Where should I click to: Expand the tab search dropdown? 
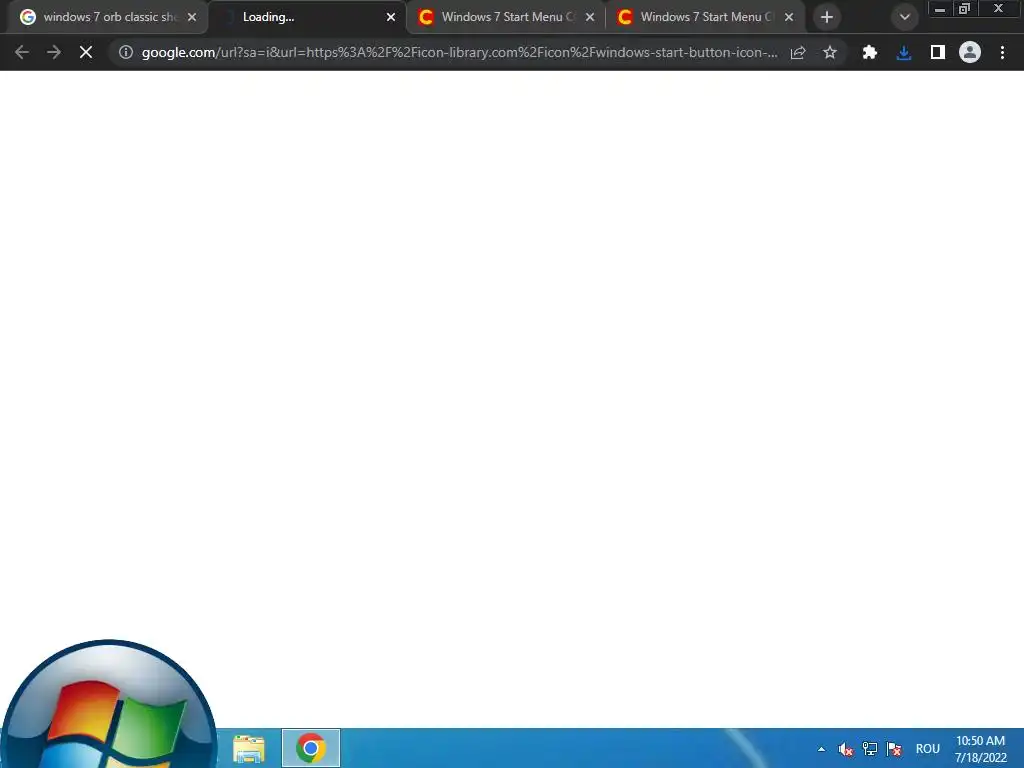[904, 17]
